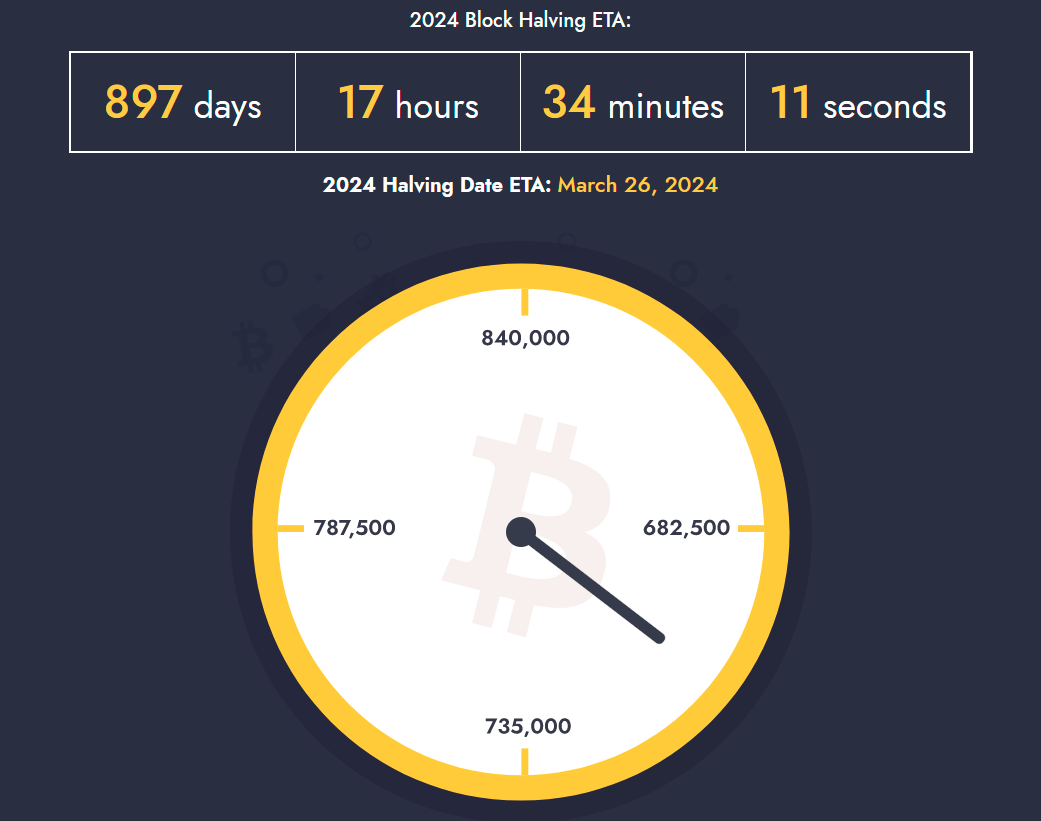Click the 2024 Block Halving ETA heading
Screen dimensions: 1041x821
pyautogui.click(x=520, y=20)
